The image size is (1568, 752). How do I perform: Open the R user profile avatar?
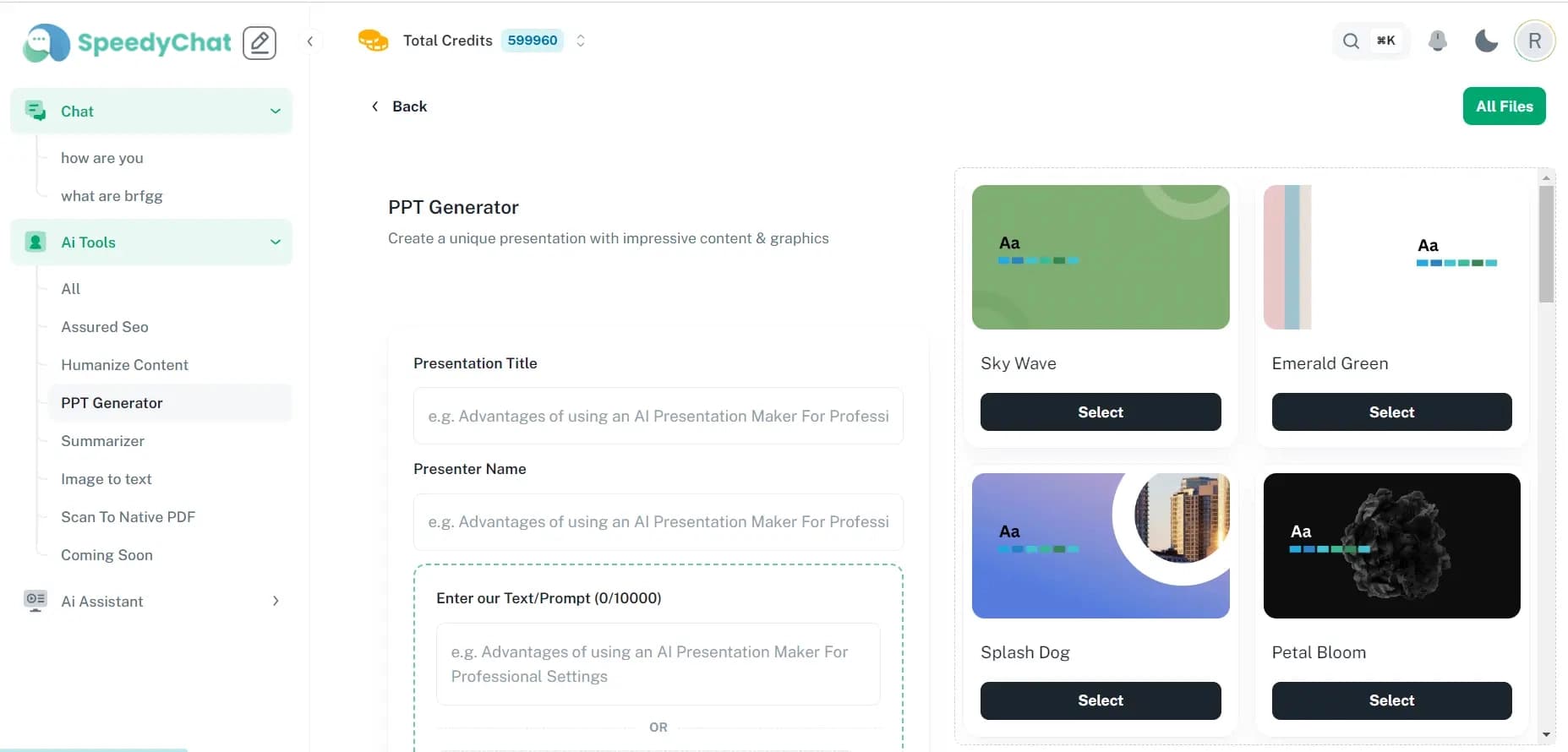1534,41
